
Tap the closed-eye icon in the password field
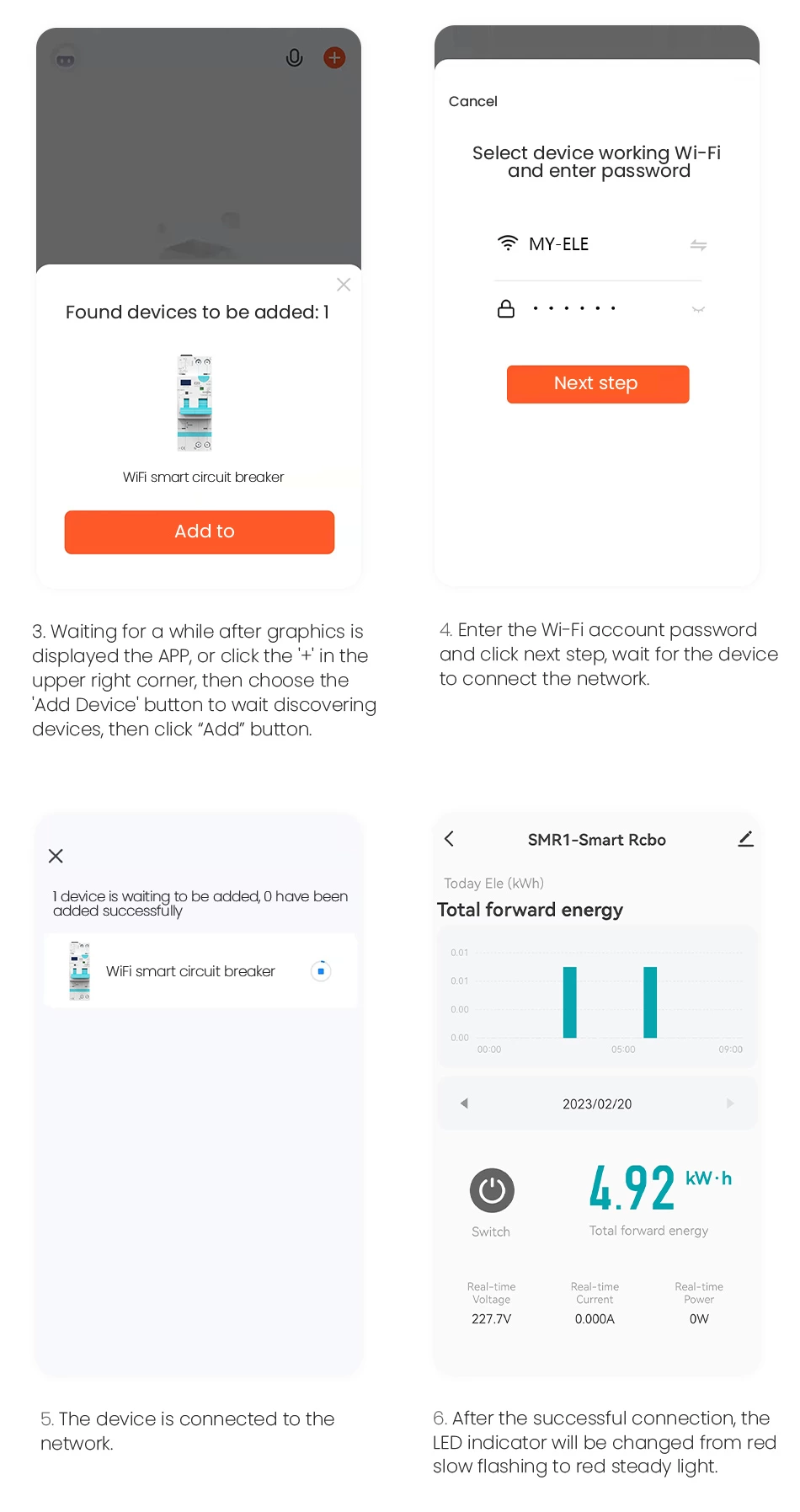[698, 310]
